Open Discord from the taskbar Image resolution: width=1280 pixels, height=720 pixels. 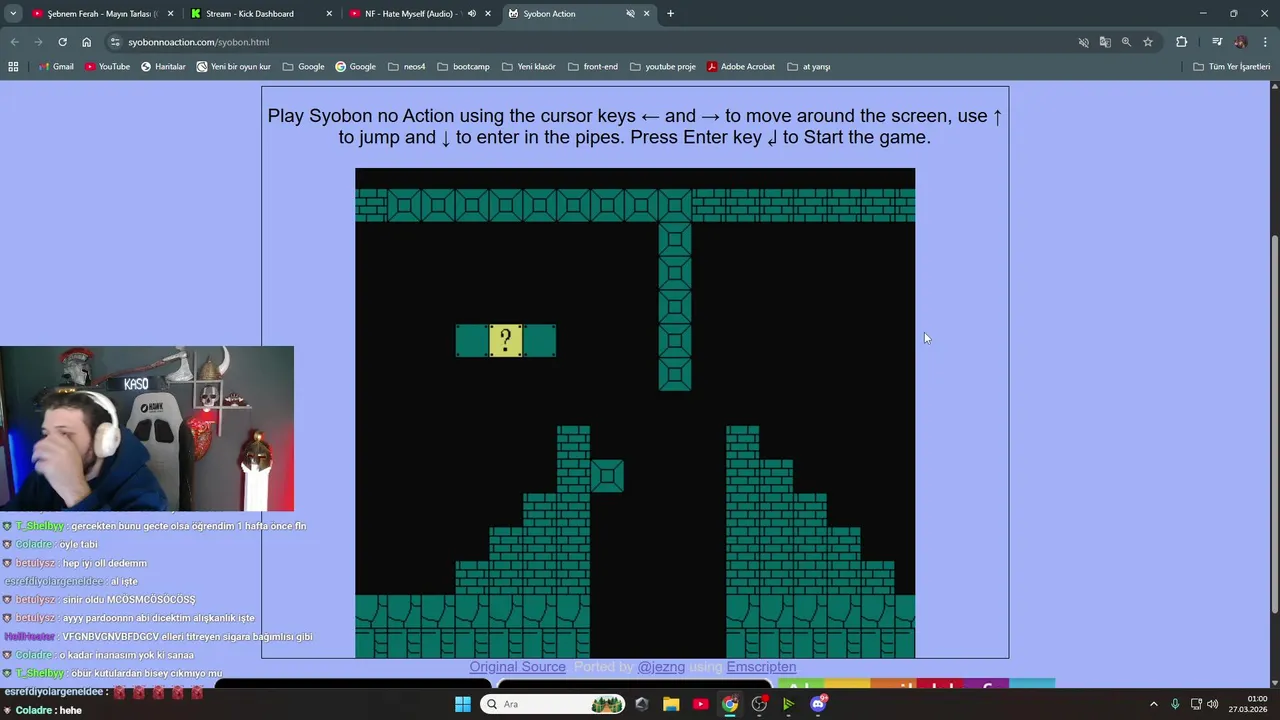click(x=818, y=704)
